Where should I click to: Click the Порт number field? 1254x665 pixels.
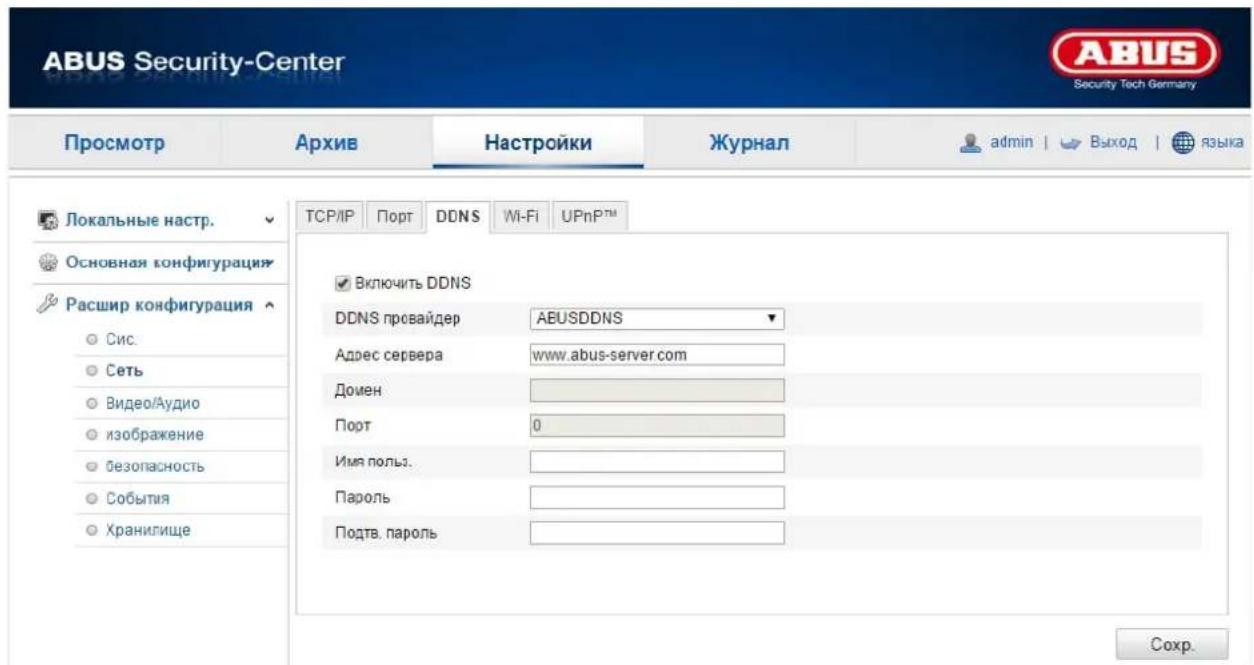pos(656,426)
